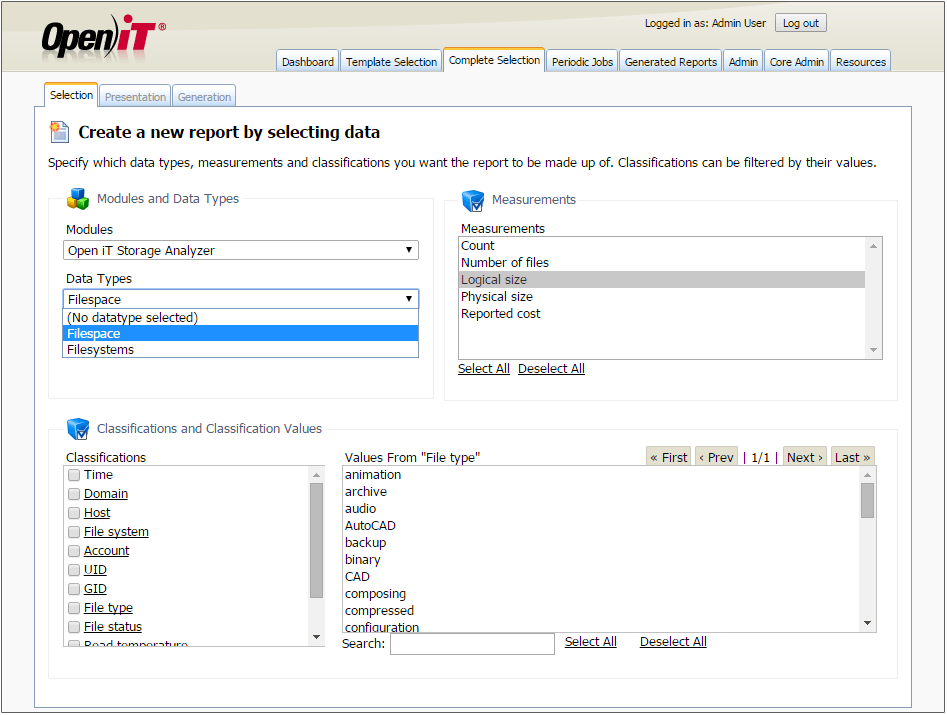Select the Reported cost measurement
The width and height of the screenshot is (947, 715).
(x=662, y=313)
